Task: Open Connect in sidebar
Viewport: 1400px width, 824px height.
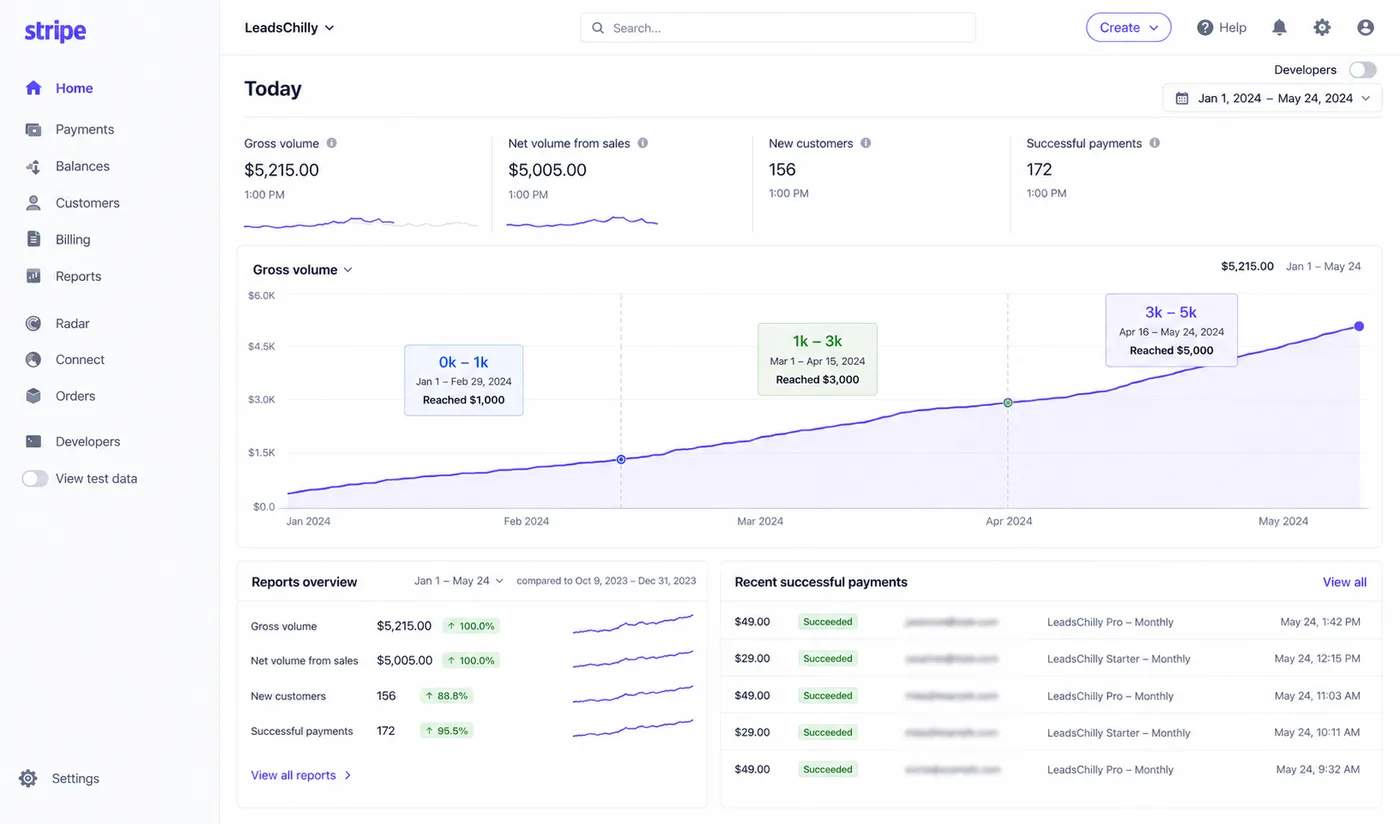Action: pyautogui.click(x=80, y=359)
